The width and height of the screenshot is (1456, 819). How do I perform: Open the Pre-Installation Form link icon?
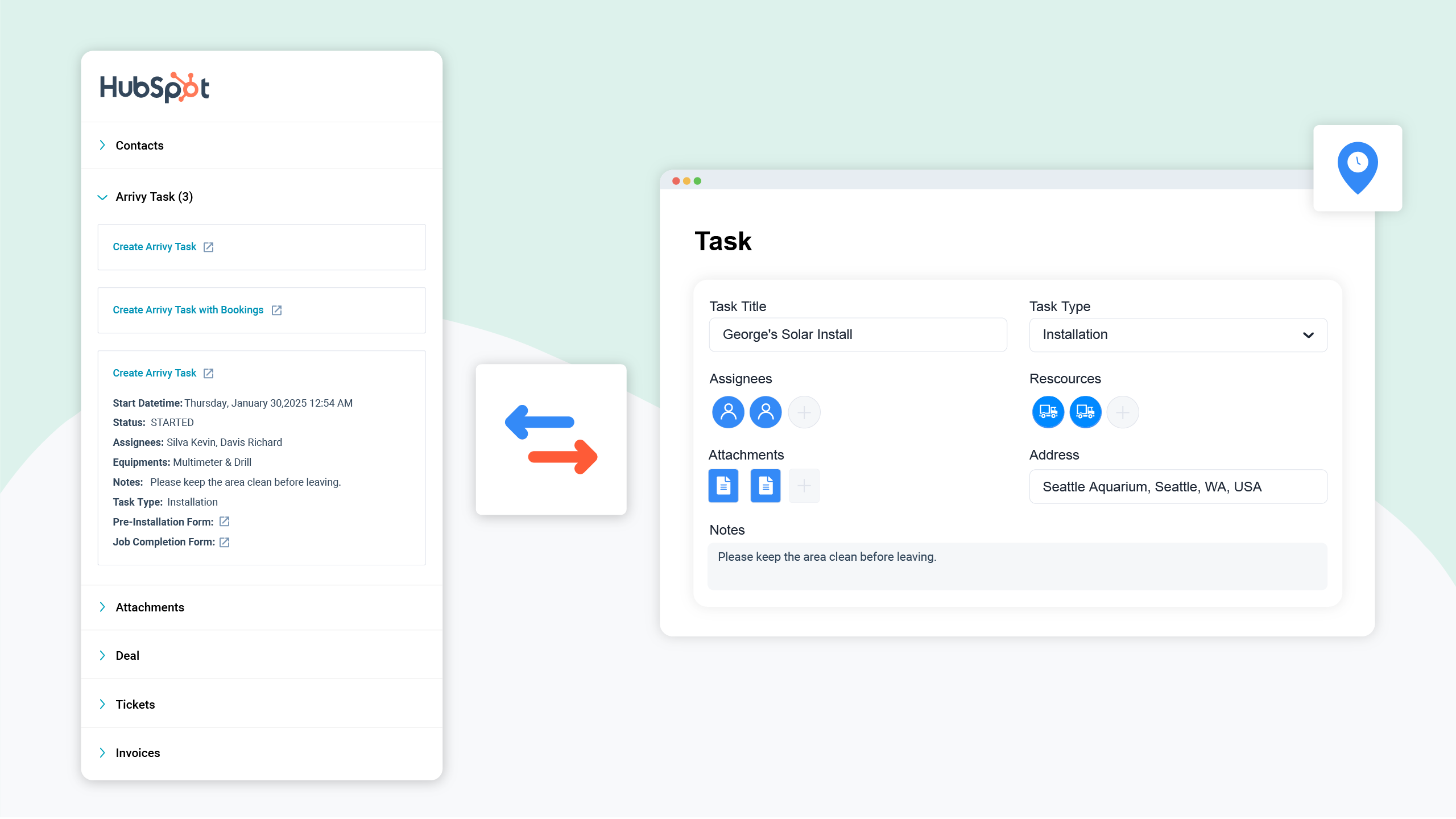pyautogui.click(x=225, y=522)
